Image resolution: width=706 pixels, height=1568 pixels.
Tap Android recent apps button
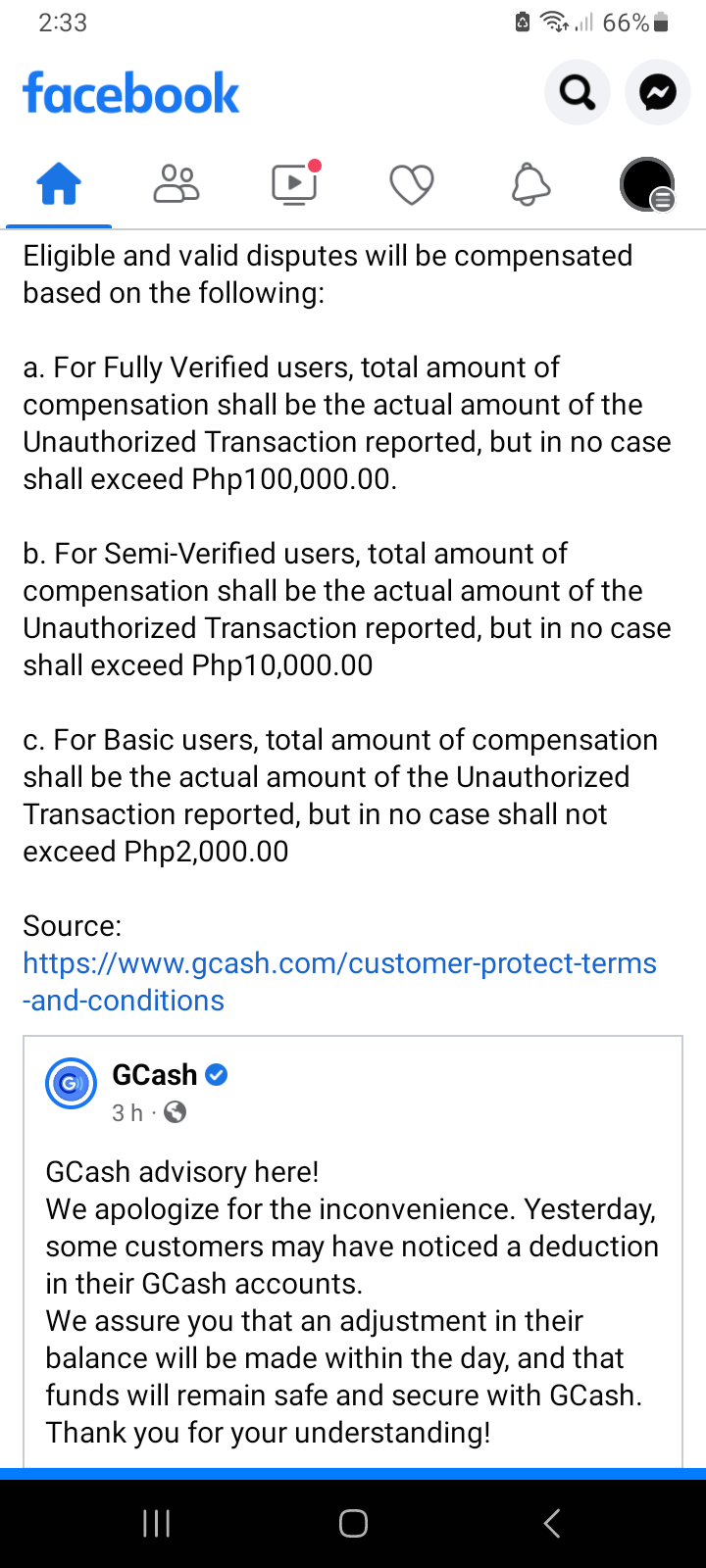pos(157,1523)
